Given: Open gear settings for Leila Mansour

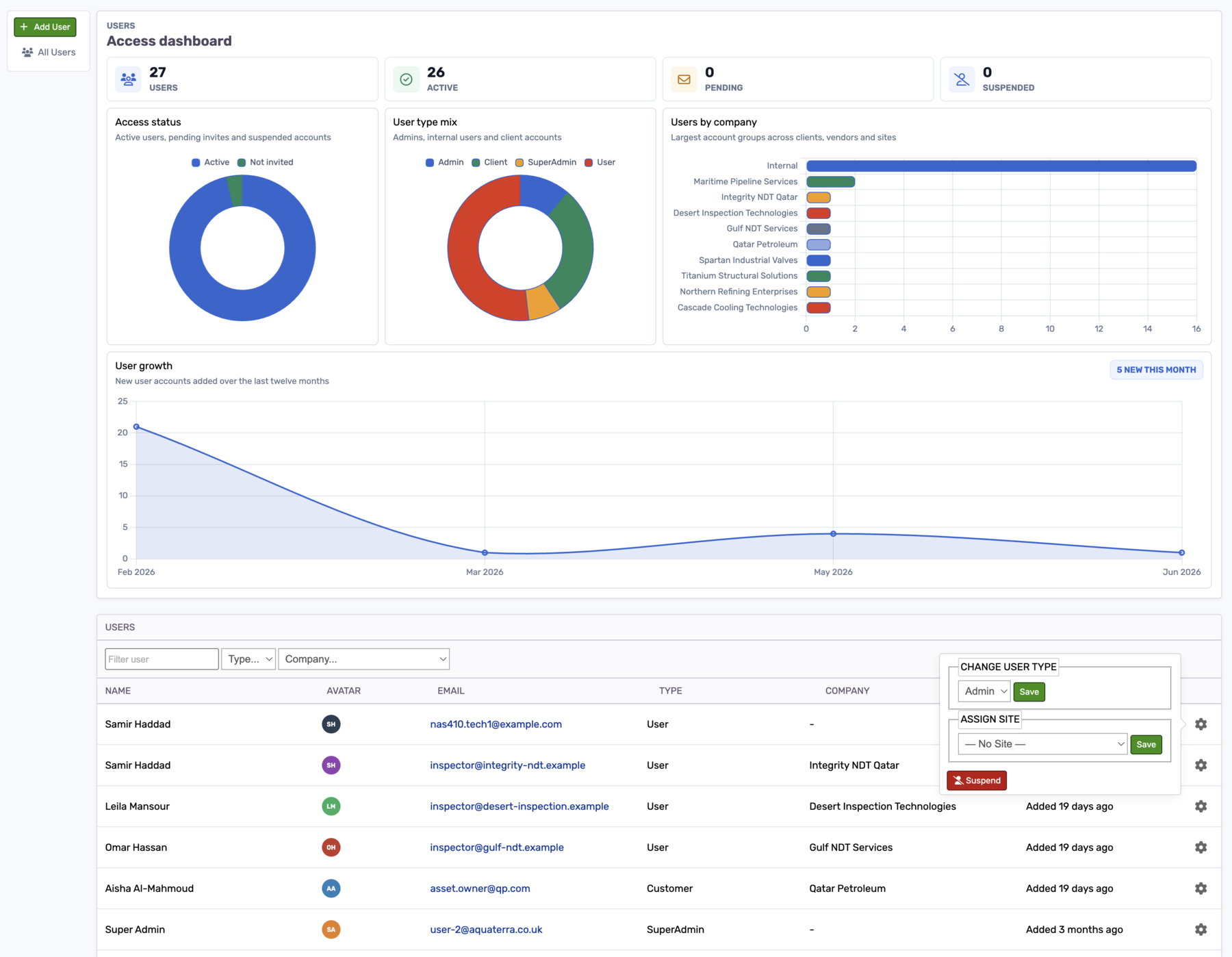Looking at the screenshot, I should 1201,806.
